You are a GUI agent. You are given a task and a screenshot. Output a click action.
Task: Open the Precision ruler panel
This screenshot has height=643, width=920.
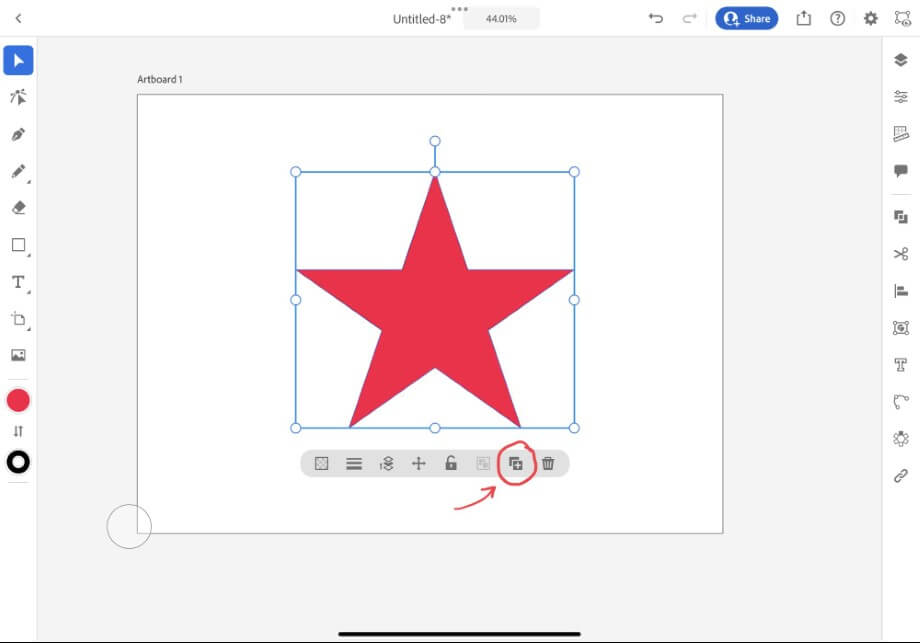[x=901, y=134]
